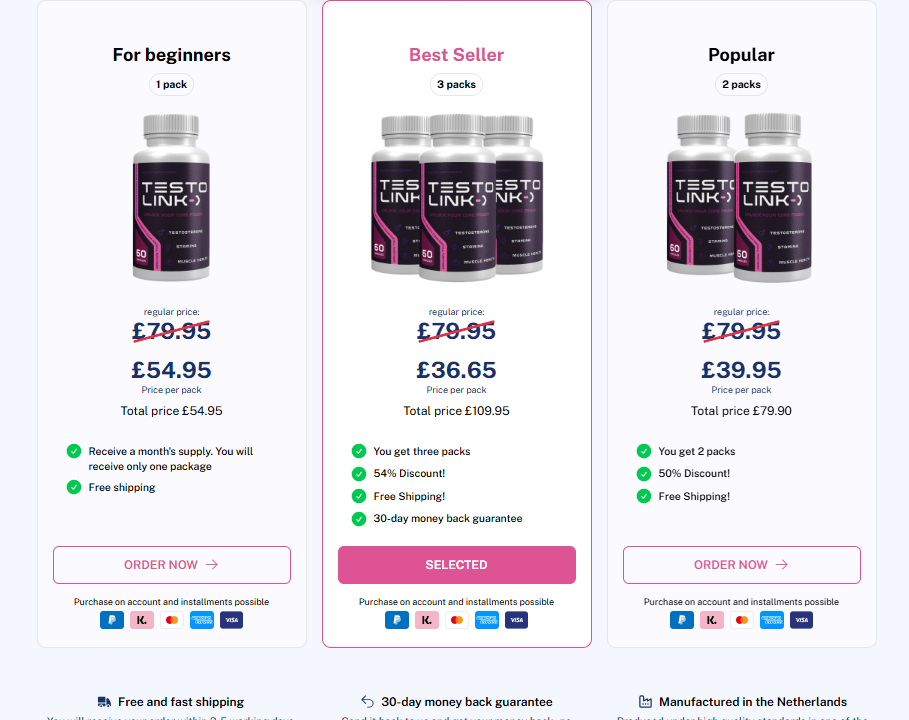Click the three bottles product image

click(x=457, y=198)
